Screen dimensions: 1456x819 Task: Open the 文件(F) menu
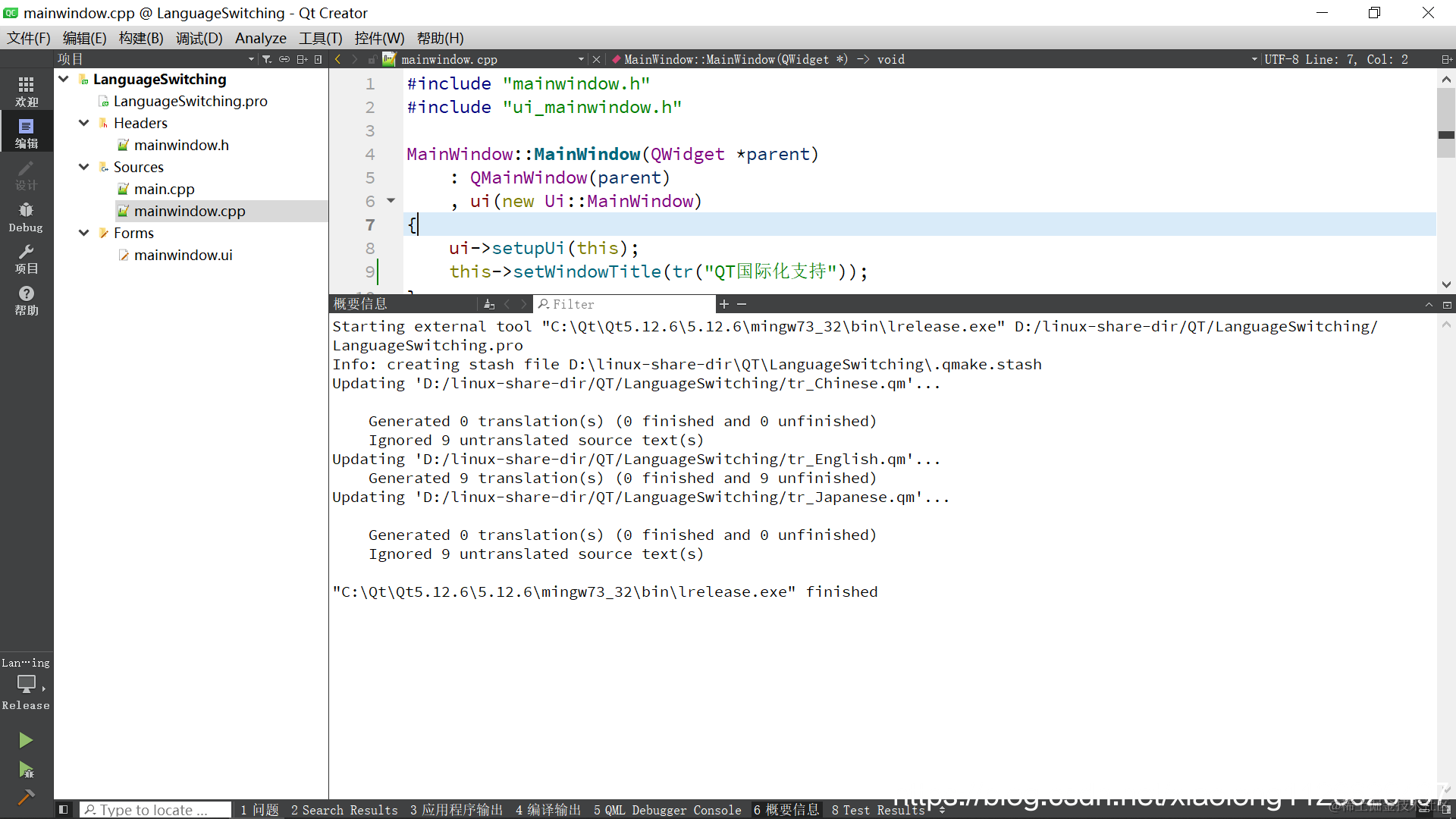point(29,38)
